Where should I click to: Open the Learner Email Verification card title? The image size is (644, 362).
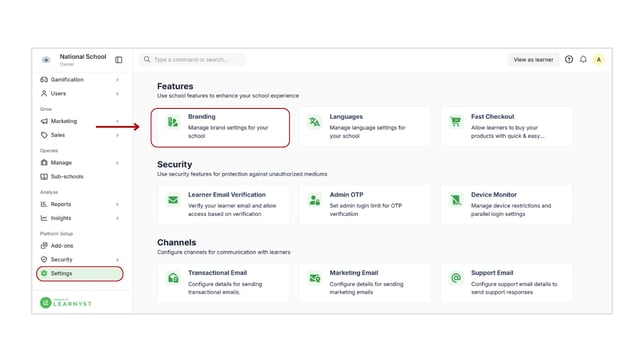pyautogui.click(x=227, y=195)
